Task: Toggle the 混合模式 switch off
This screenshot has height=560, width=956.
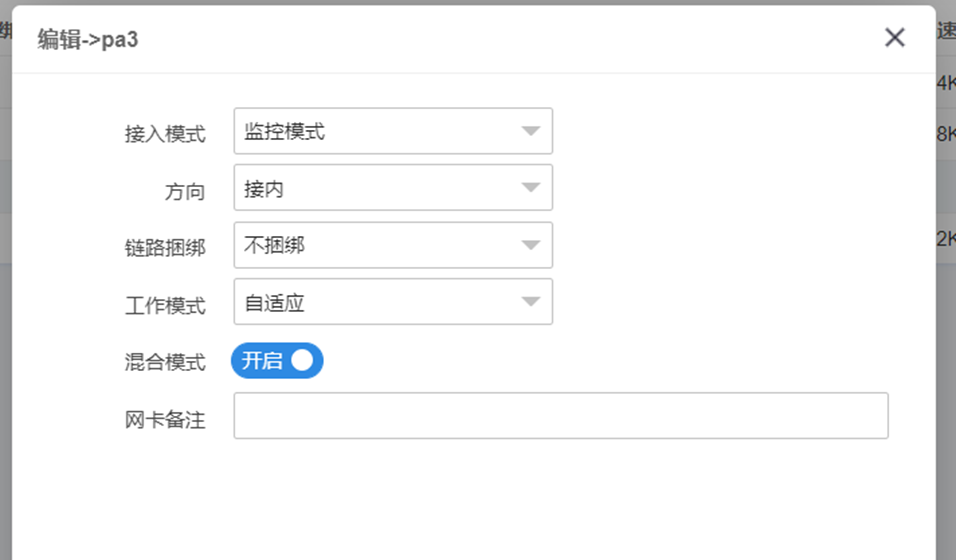Action: tap(277, 361)
